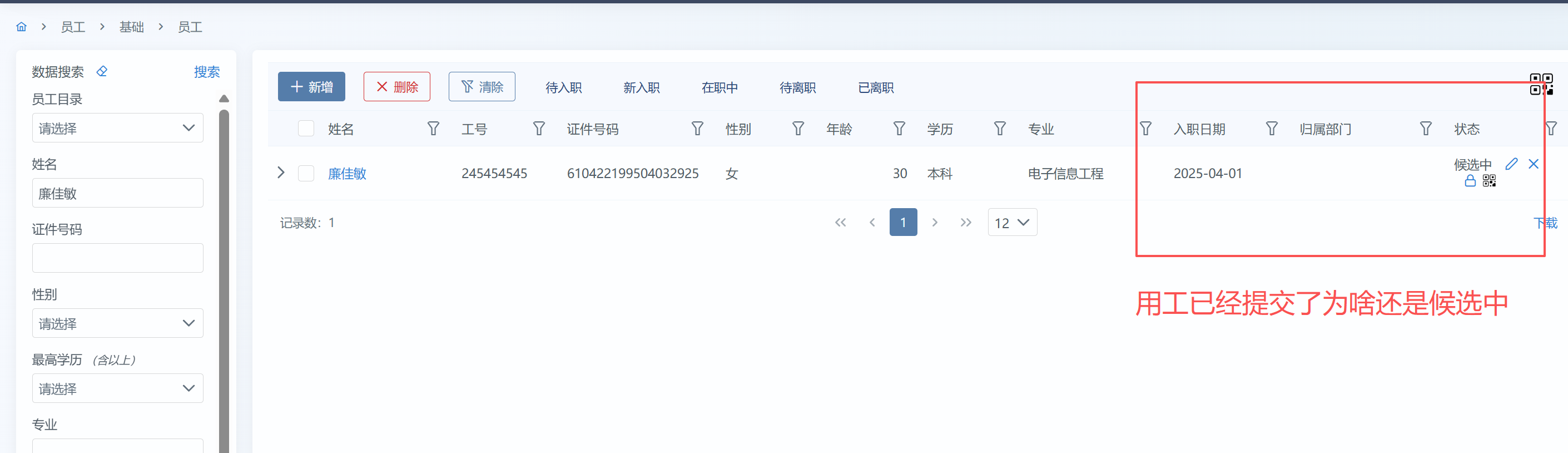Image resolution: width=1568 pixels, height=453 pixels.
Task: Open the 廉佳敏 employee link
Action: coord(347,174)
